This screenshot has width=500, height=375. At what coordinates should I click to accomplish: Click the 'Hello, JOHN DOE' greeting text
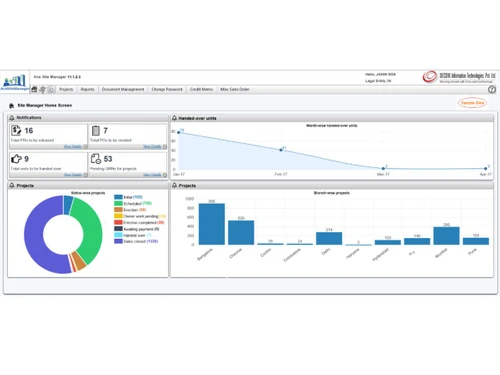380,74
